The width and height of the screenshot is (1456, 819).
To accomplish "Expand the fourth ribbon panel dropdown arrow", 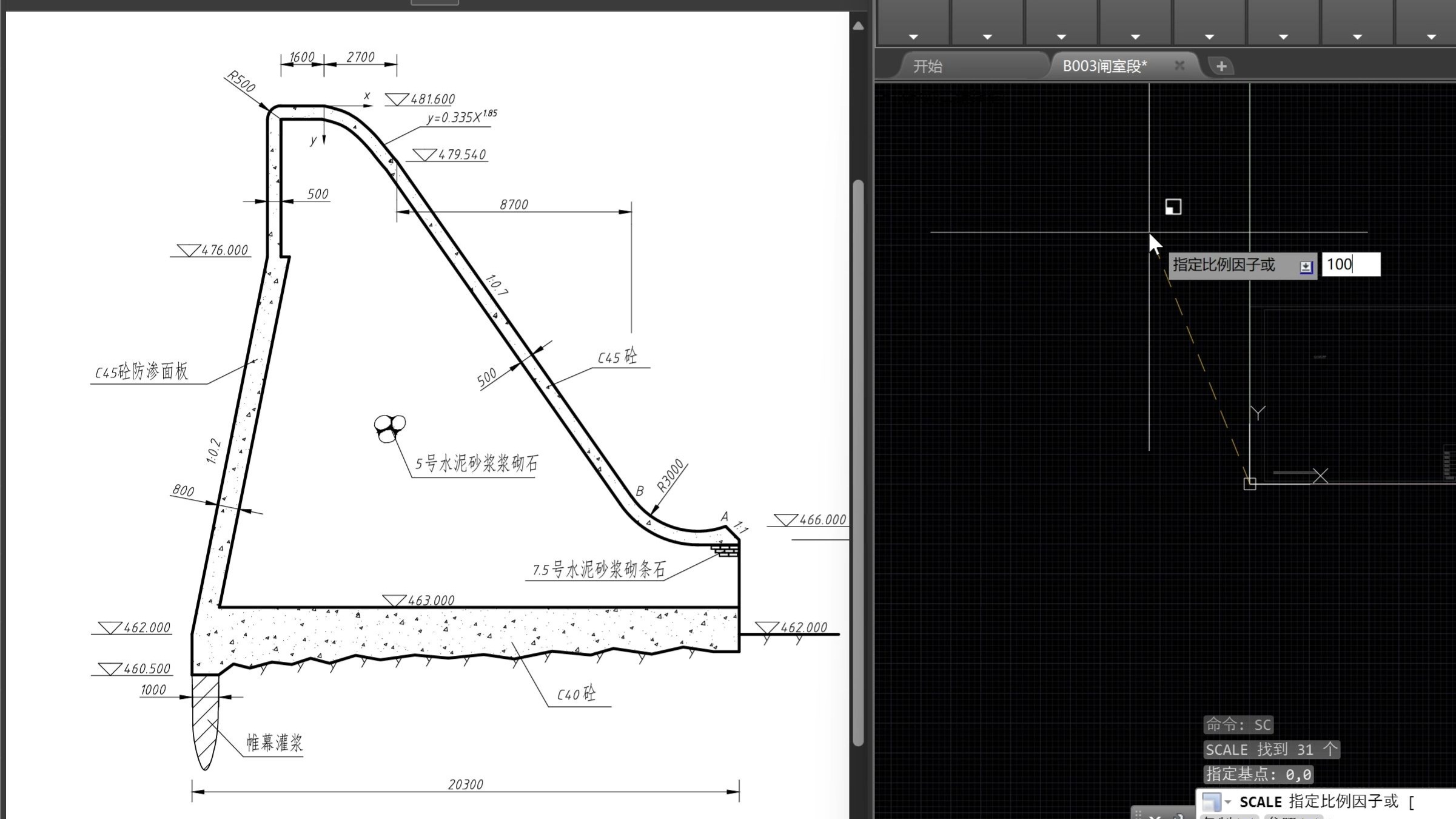I will click(x=1135, y=37).
